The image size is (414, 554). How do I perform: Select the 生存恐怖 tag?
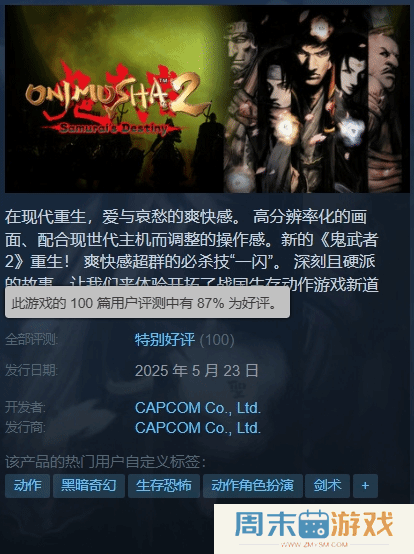click(164, 486)
